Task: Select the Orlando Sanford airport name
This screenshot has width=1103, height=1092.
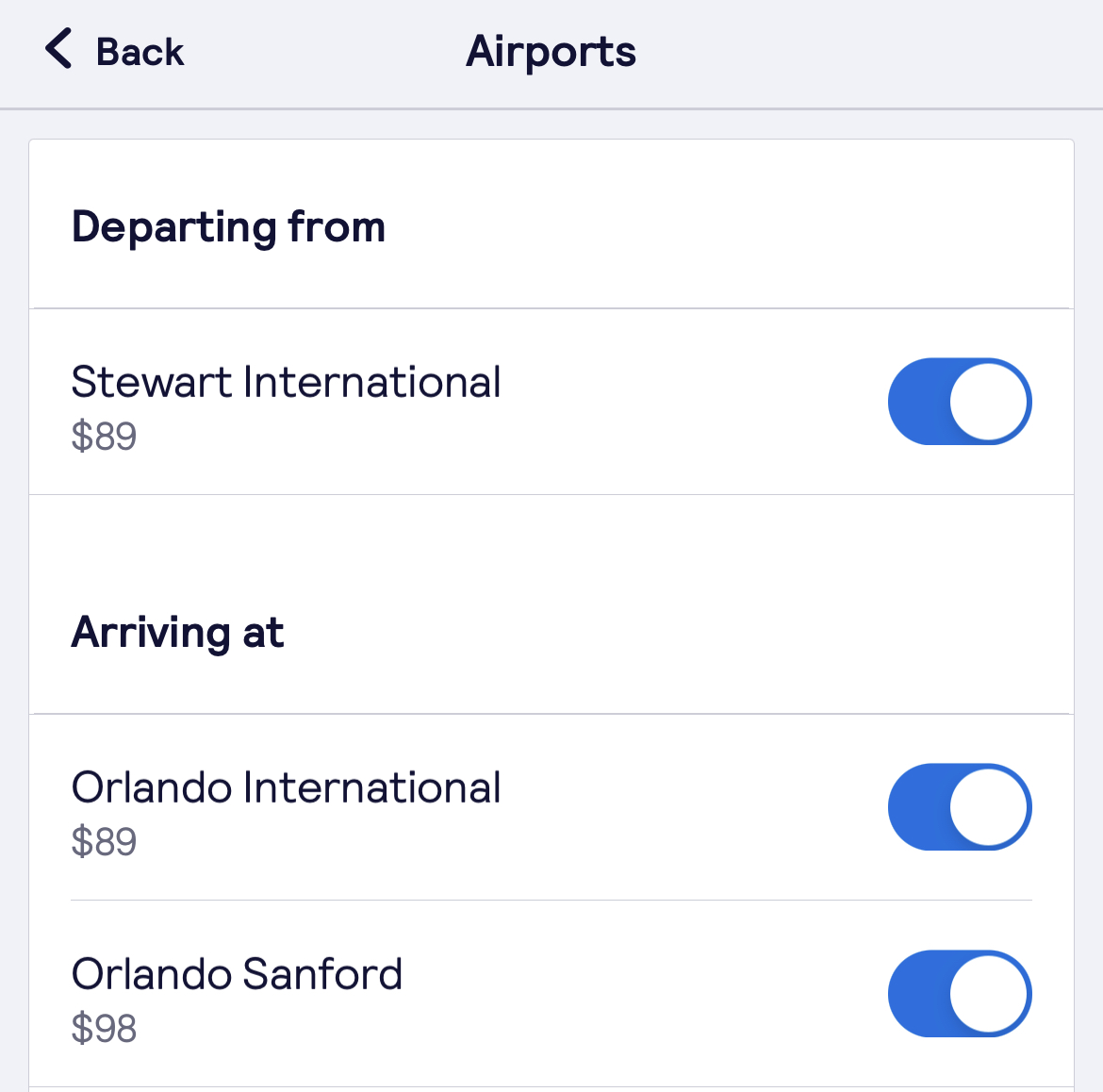Action: [237, 975]
